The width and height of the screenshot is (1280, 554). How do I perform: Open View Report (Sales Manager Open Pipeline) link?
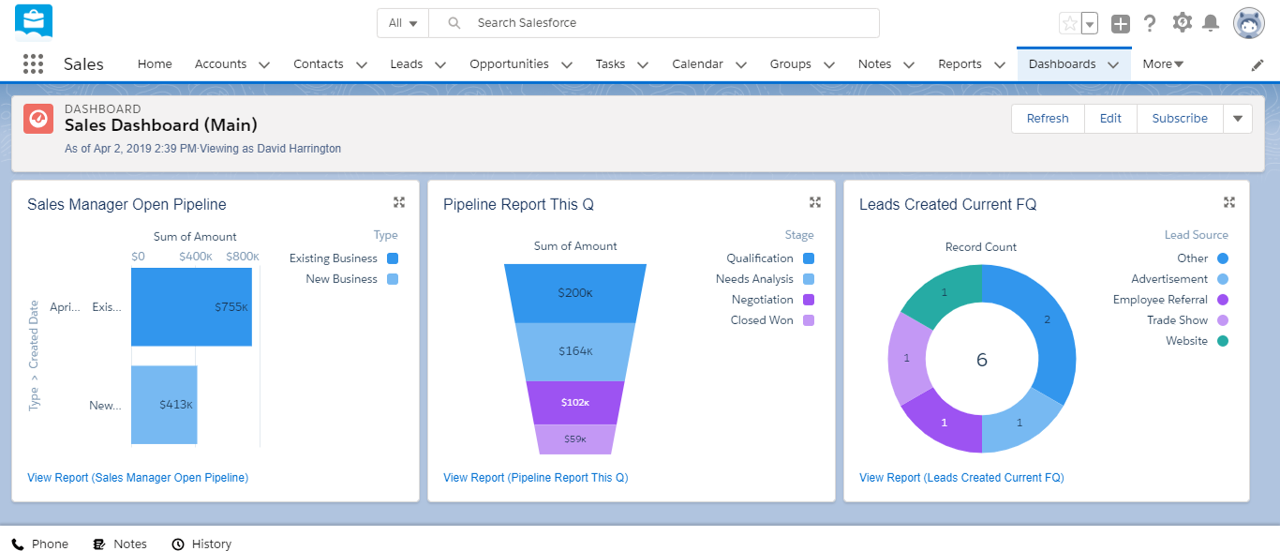[138, 478]
